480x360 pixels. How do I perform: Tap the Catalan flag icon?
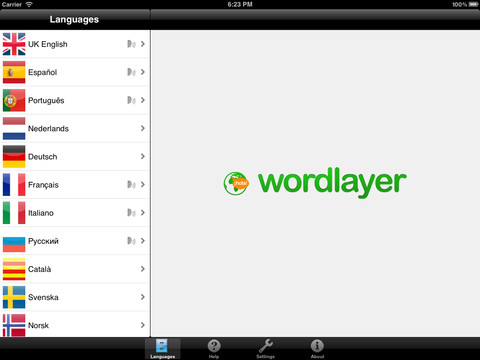coord(14,269)
